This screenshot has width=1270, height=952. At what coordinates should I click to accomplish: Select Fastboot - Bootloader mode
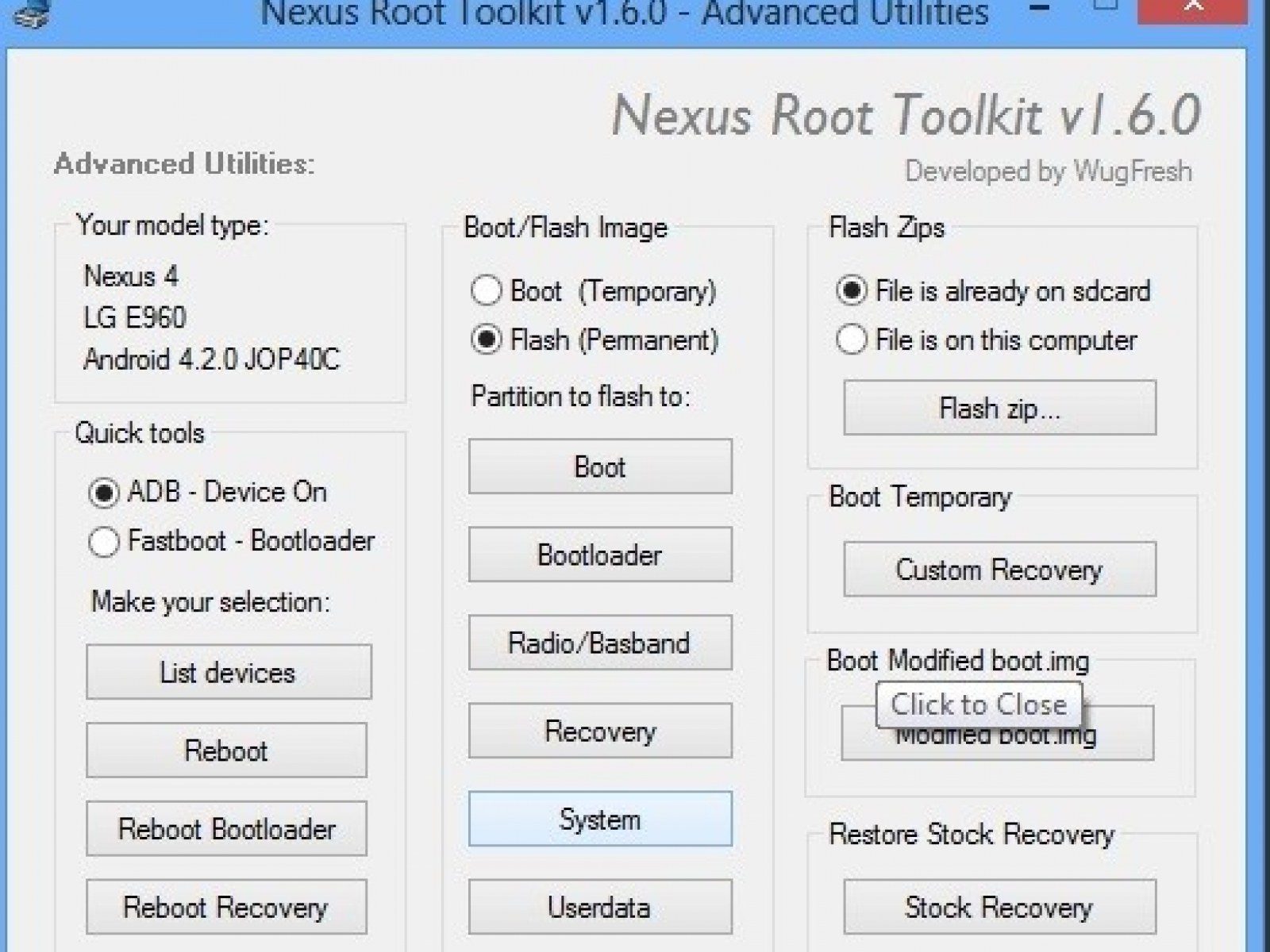point(232,542)
